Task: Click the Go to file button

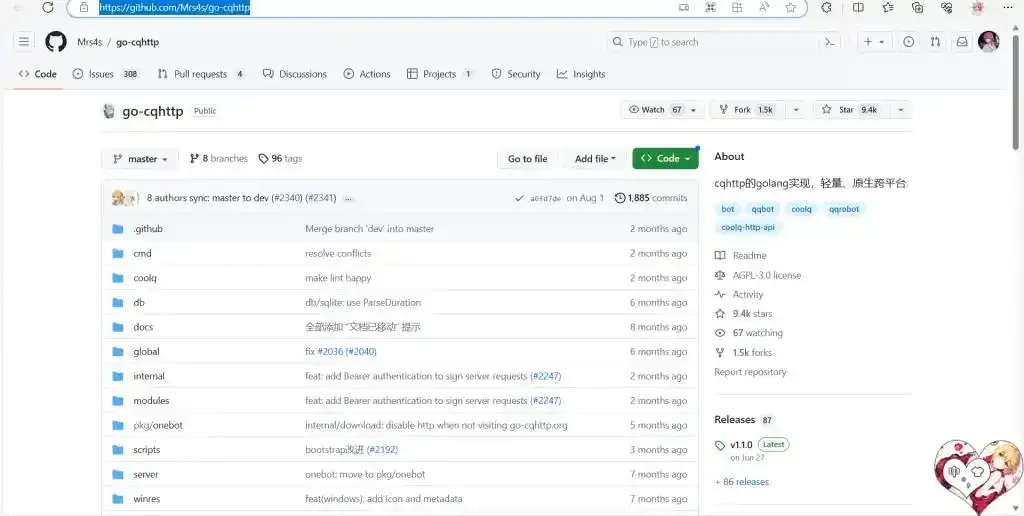Action: [527, 159]
